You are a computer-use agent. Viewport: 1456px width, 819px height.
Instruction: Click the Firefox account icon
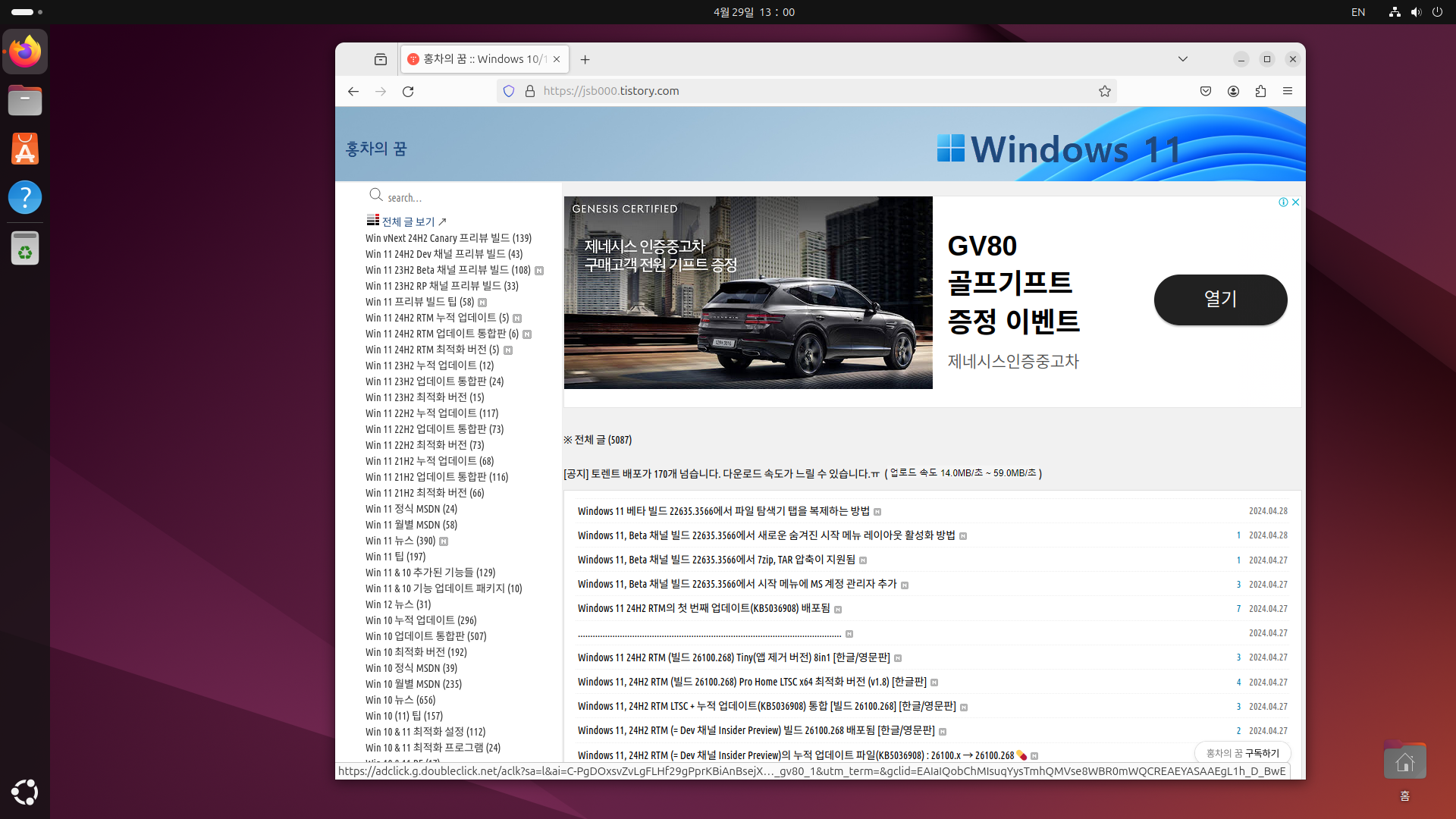pyautogui.click(x=1233, y=91)
